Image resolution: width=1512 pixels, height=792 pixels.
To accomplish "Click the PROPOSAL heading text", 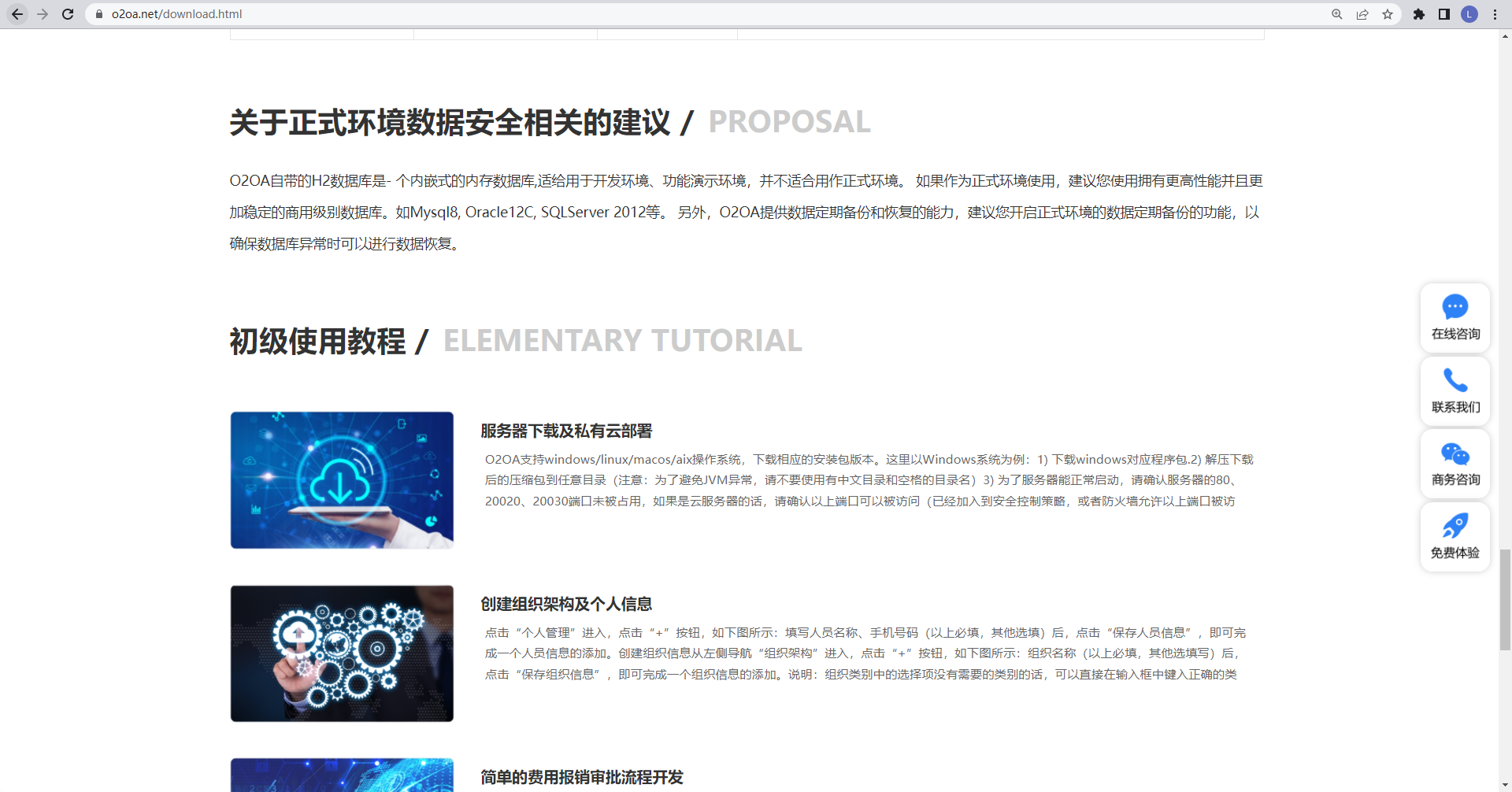I will coord(789,122).
